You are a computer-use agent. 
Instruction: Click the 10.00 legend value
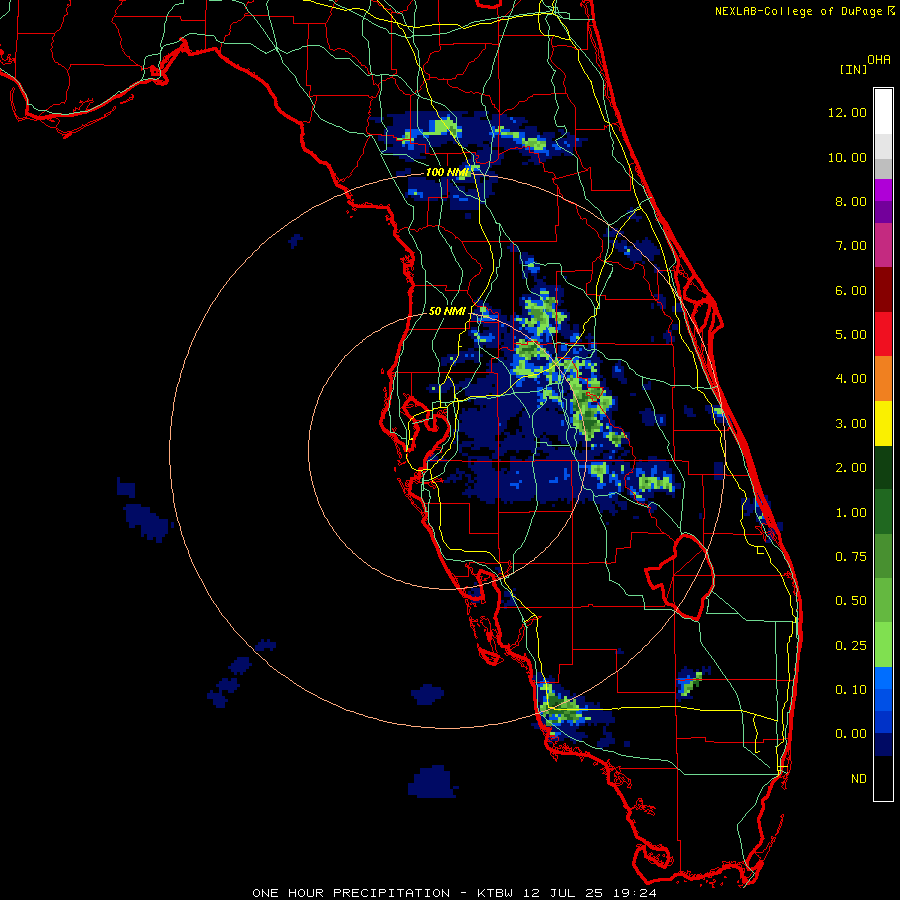(847, 157)
